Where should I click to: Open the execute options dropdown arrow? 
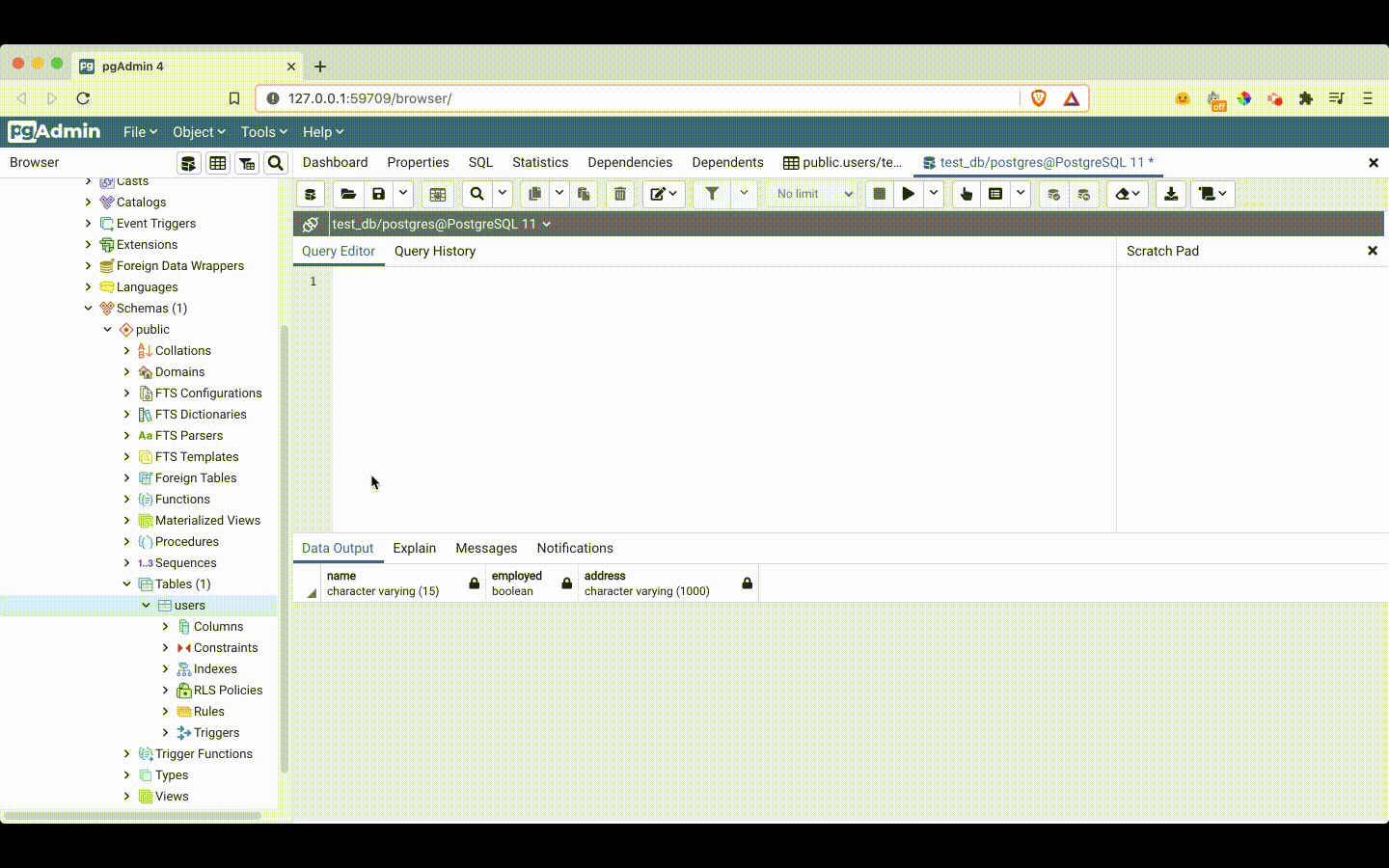(934, 194)
